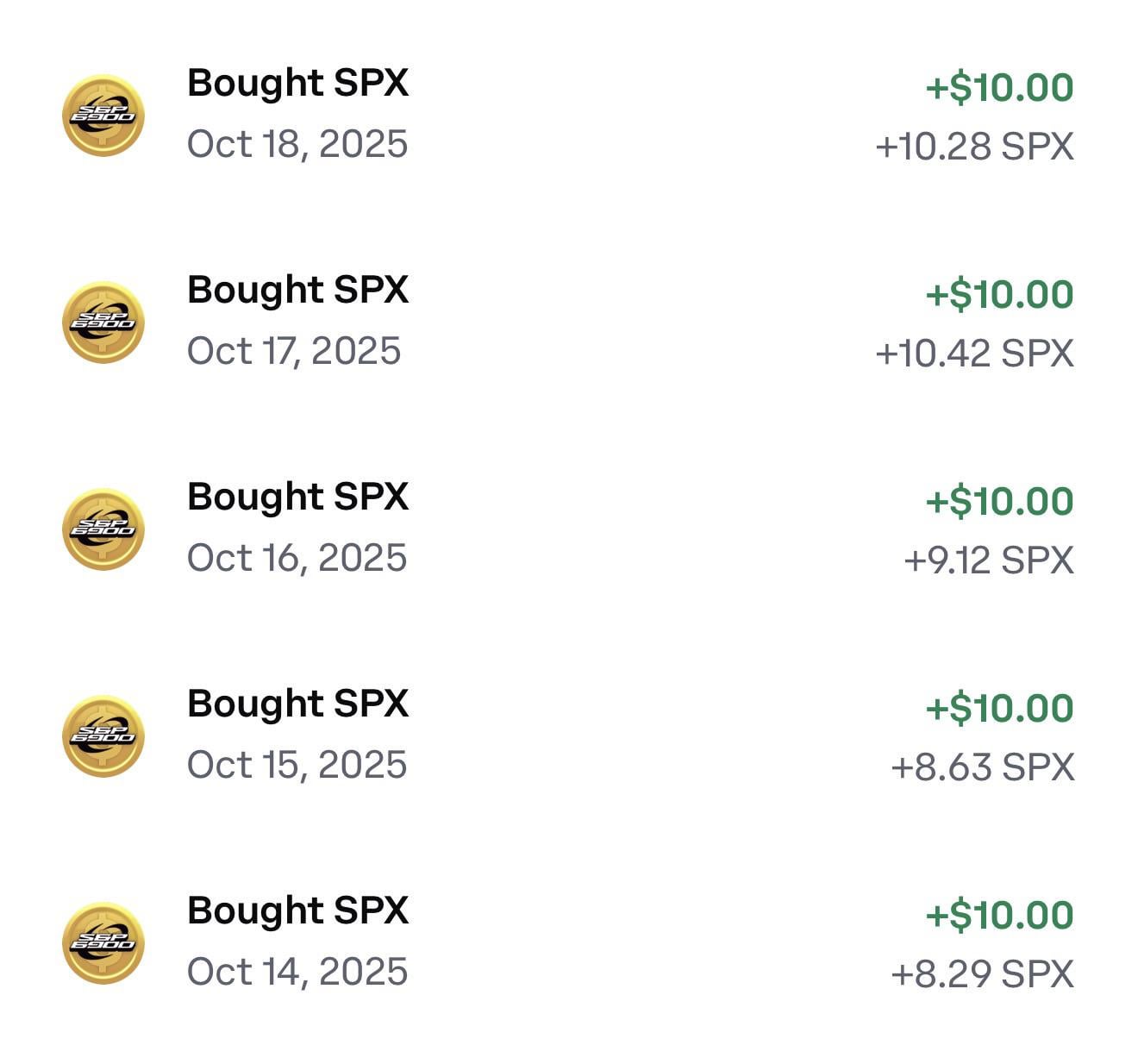Click the Oct 18, 2025 date text
The width and height of the screenshot is (1138, 1064).
297,144
